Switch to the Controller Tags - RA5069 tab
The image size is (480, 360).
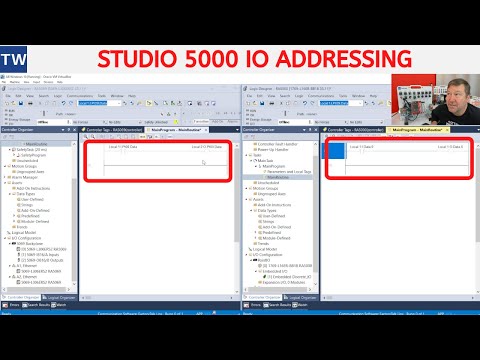(112, 130)
